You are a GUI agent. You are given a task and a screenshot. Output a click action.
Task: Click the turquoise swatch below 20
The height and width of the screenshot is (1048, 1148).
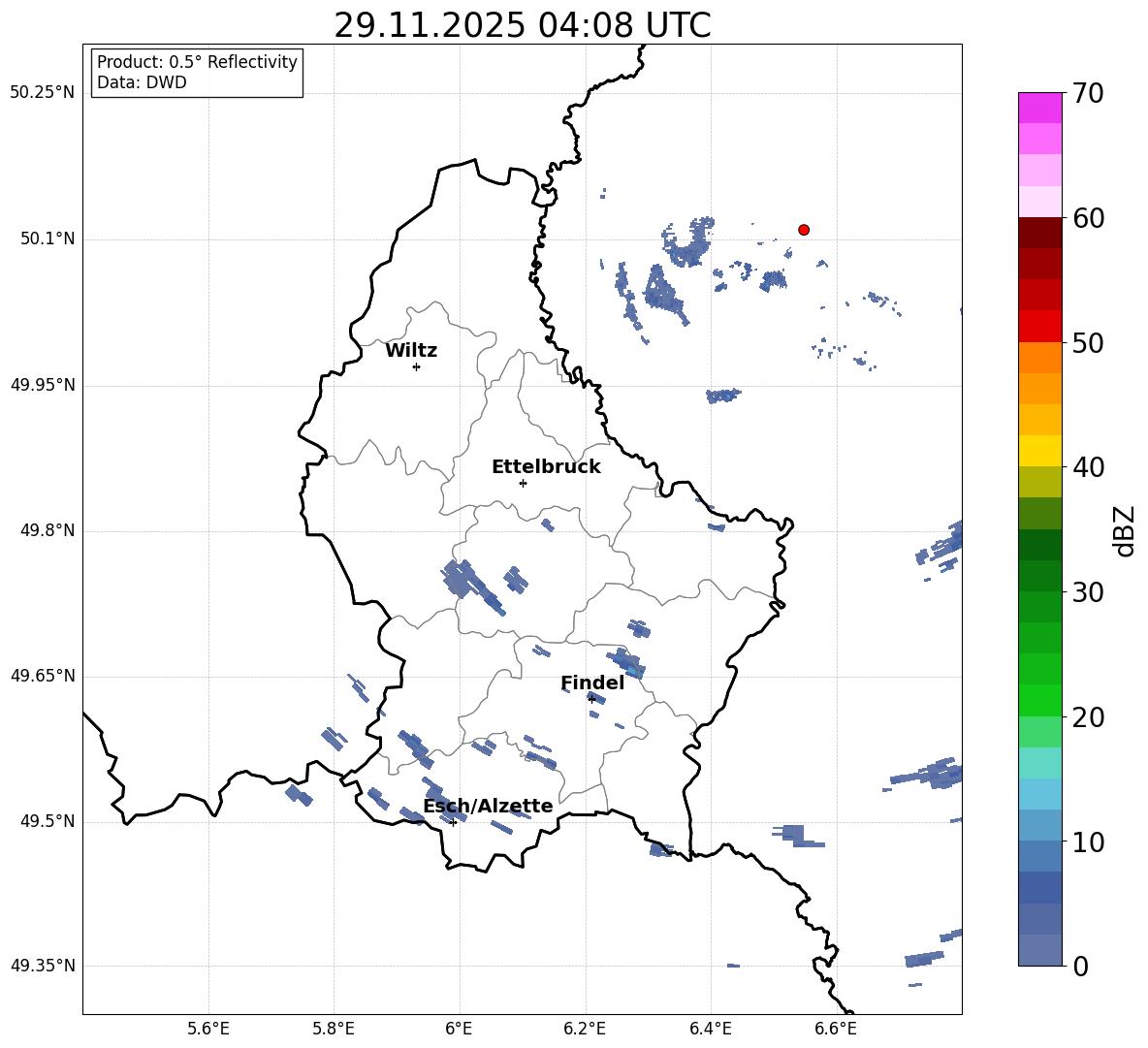(1039, 763)
